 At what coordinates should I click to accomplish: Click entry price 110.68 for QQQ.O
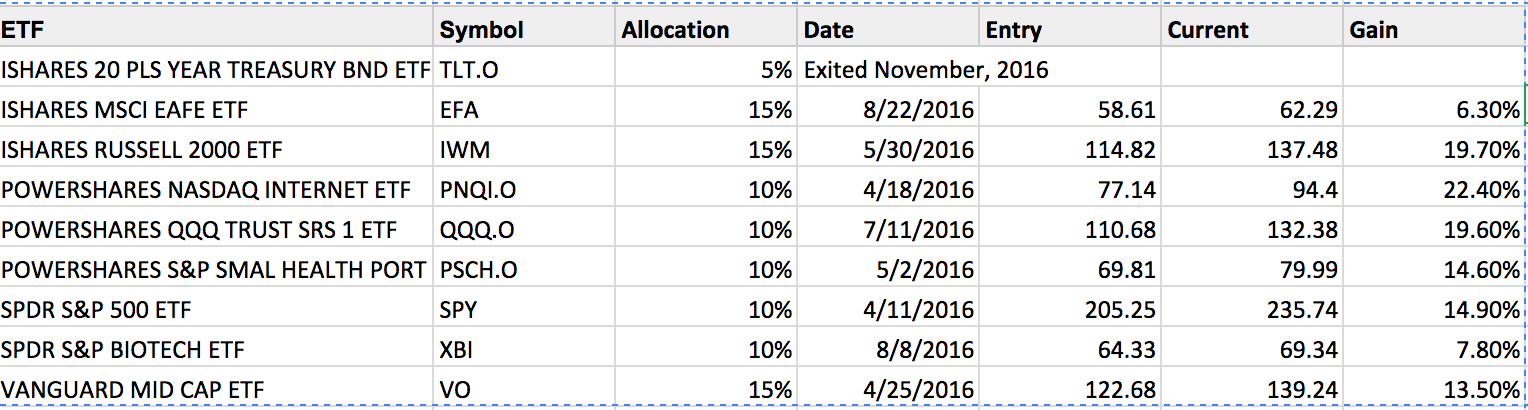[1070, 229]
